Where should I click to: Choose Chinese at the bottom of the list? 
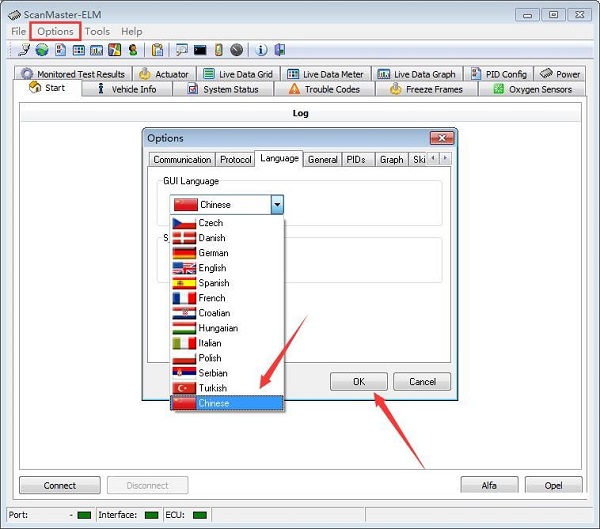pos(213,403)
